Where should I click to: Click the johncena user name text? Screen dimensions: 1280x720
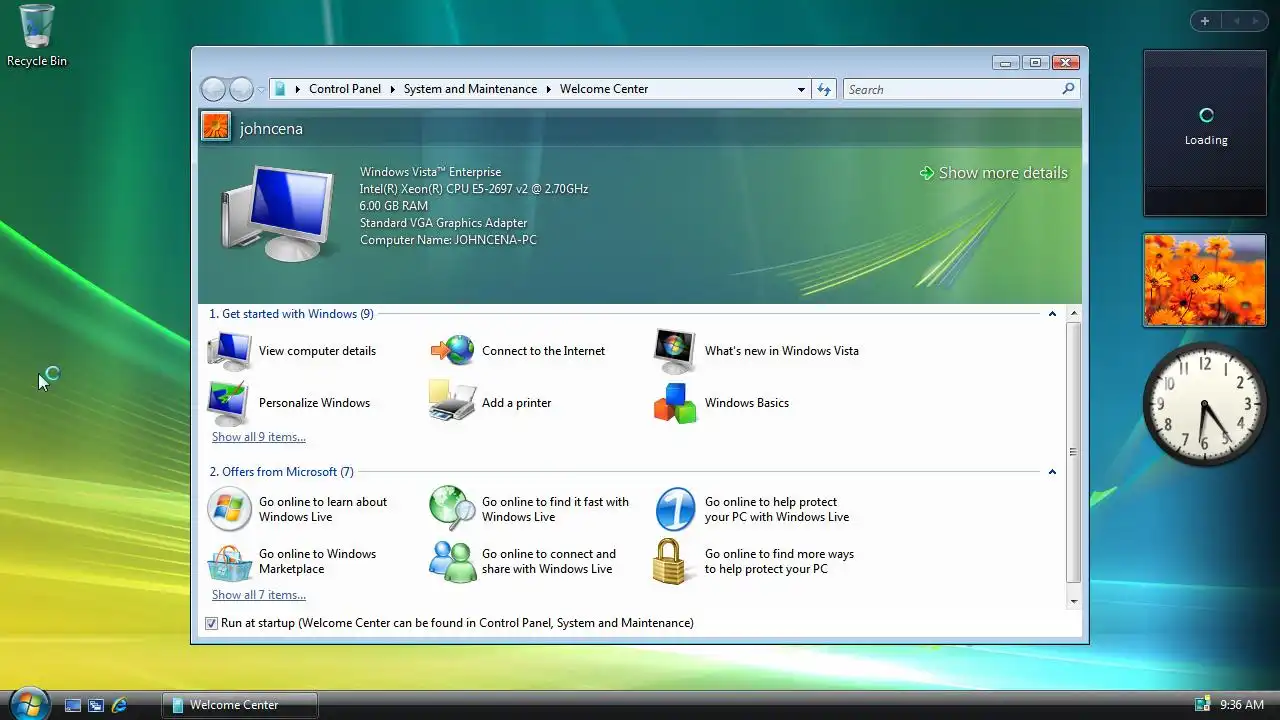pyautogui.click(x=271, y=128)
